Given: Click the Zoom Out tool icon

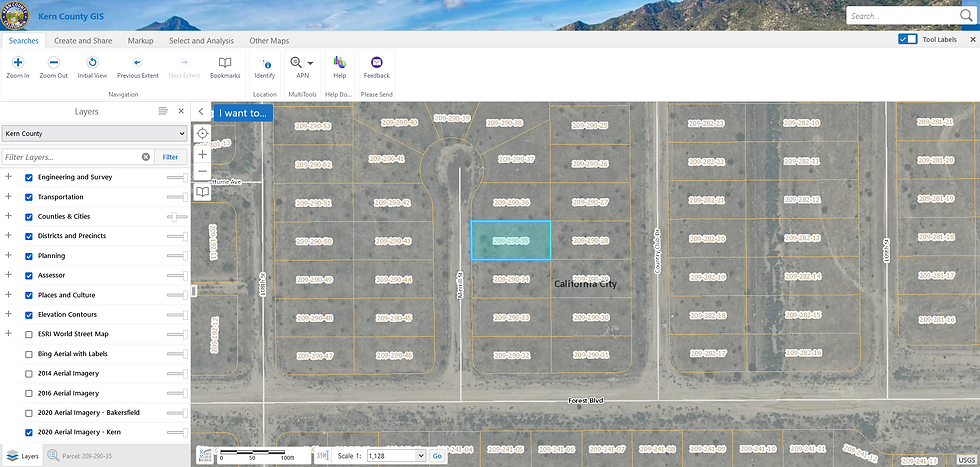Looking at the screenshot, I should [x=54, y=62].
